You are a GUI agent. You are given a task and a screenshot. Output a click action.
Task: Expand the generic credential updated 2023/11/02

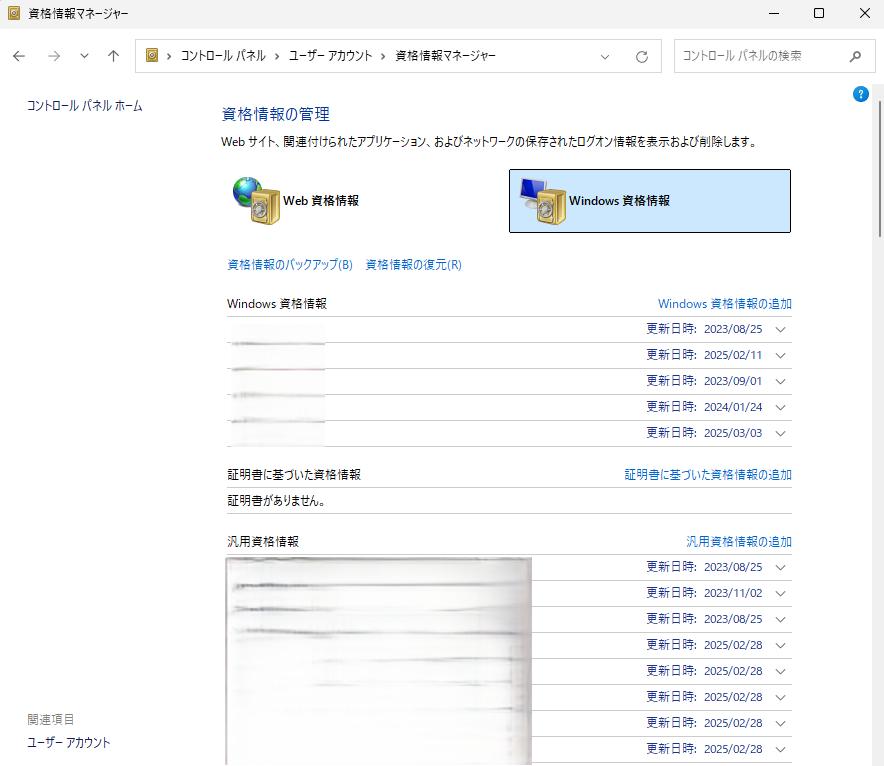coord(781,593)
